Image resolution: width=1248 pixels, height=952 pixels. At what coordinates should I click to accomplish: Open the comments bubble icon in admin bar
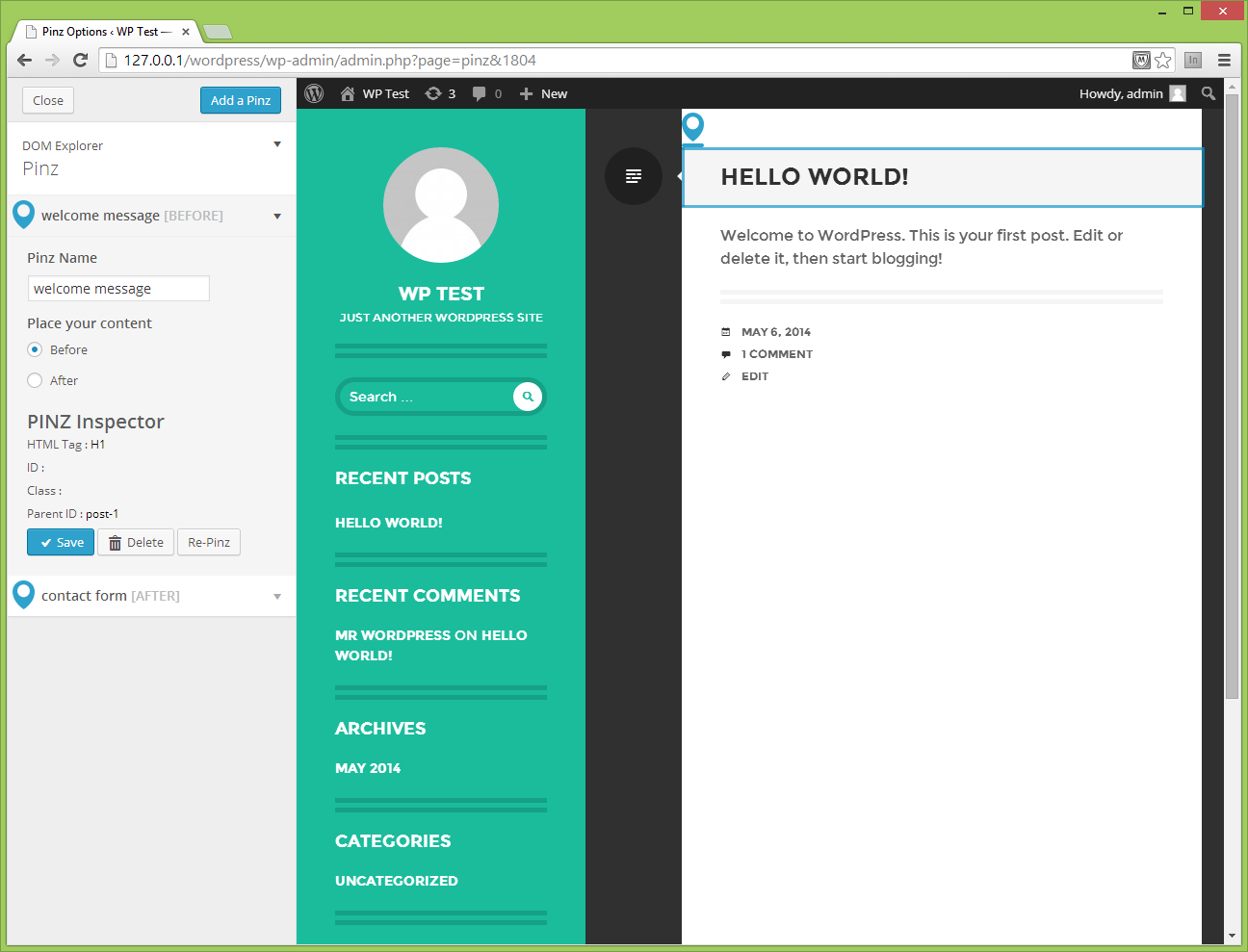point(479,93)
